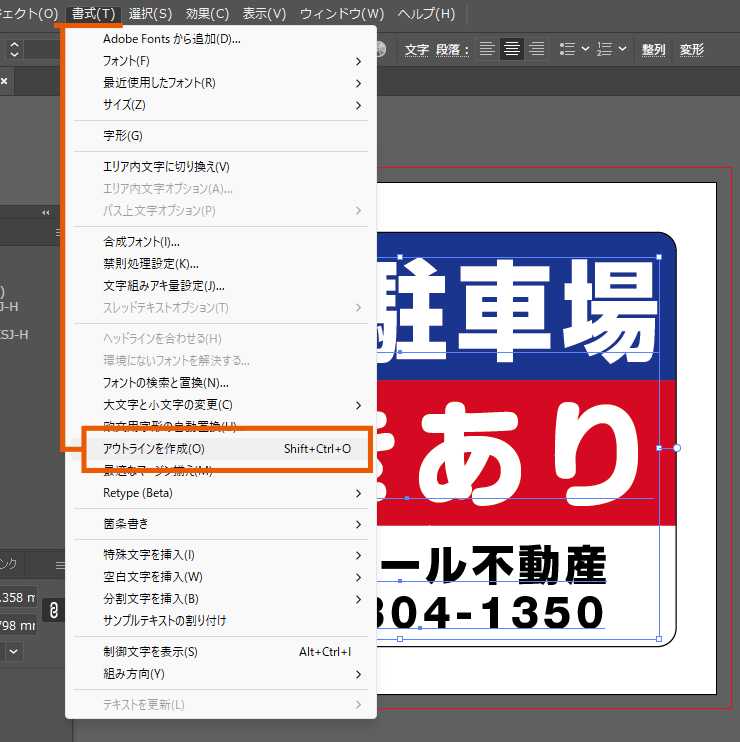Screen dimensions: 740x742
Task: Open the 書式(T) menu
Action: coord(93,14)
